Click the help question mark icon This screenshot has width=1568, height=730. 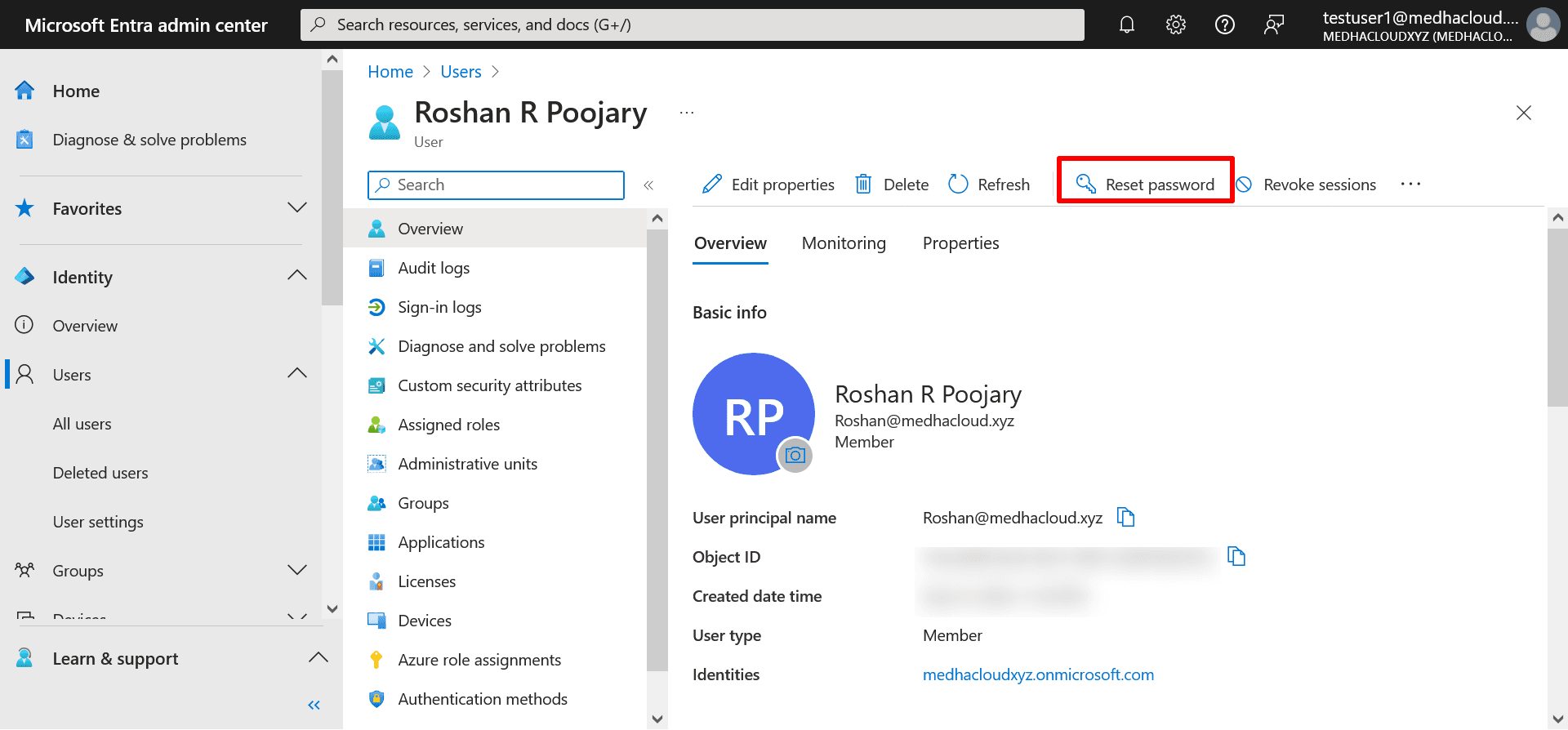1225,24
